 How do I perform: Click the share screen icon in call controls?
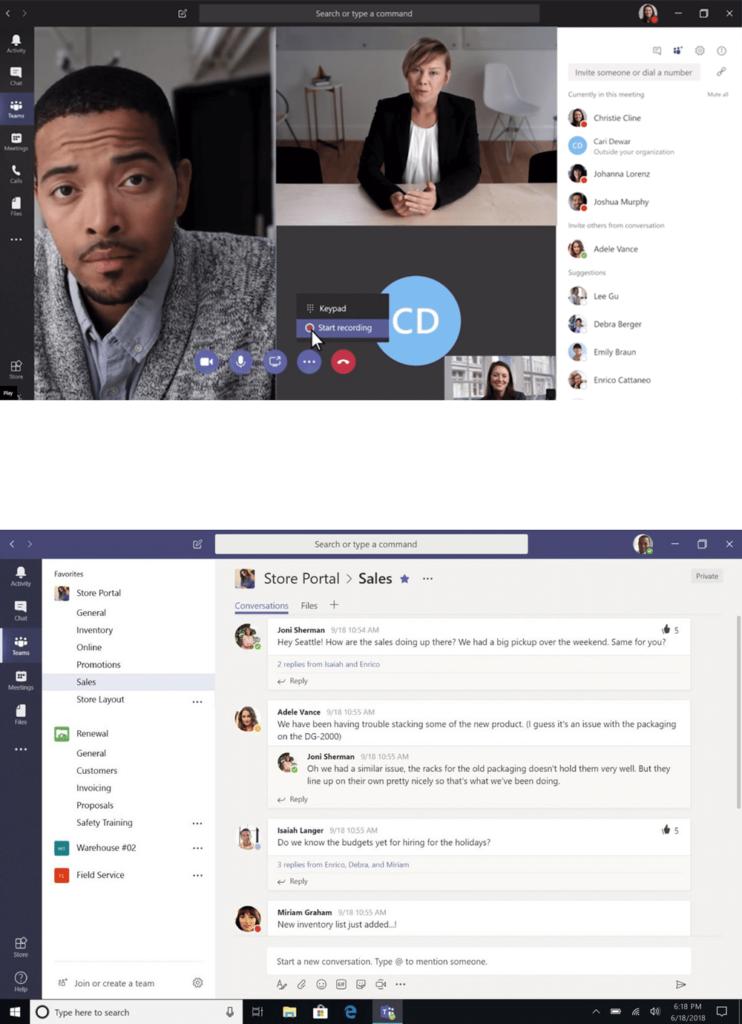(276, 362)
